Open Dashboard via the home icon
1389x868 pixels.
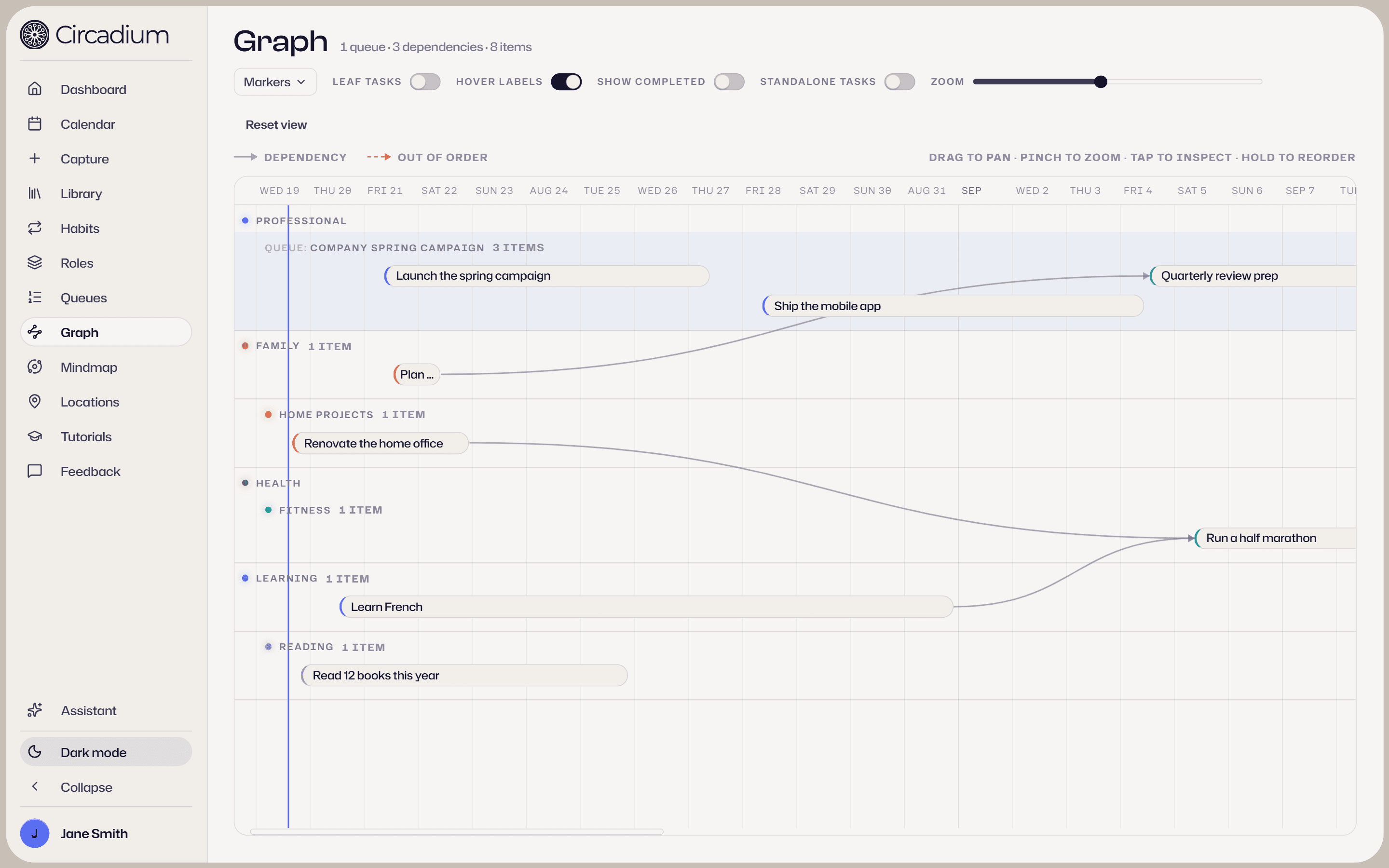(35, 89)
